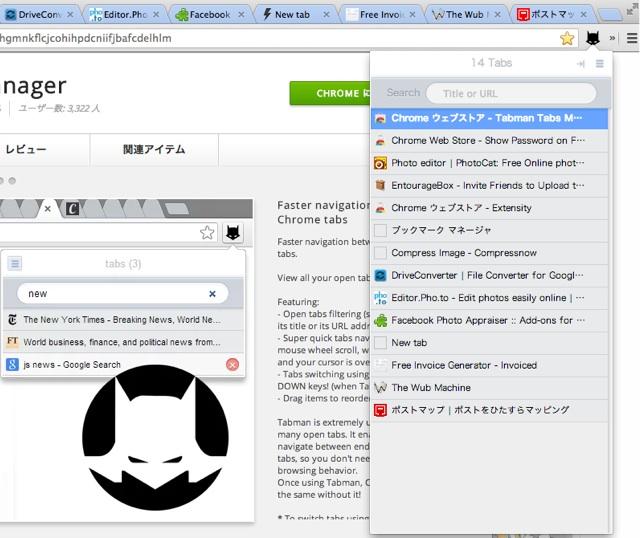
Task: Select Chrome ウェブストア - Extensity row
Action: (489, 208)
